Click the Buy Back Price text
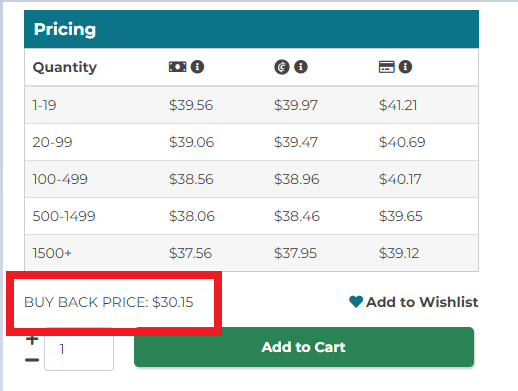 pyautogui.click(x=109, y=302)
